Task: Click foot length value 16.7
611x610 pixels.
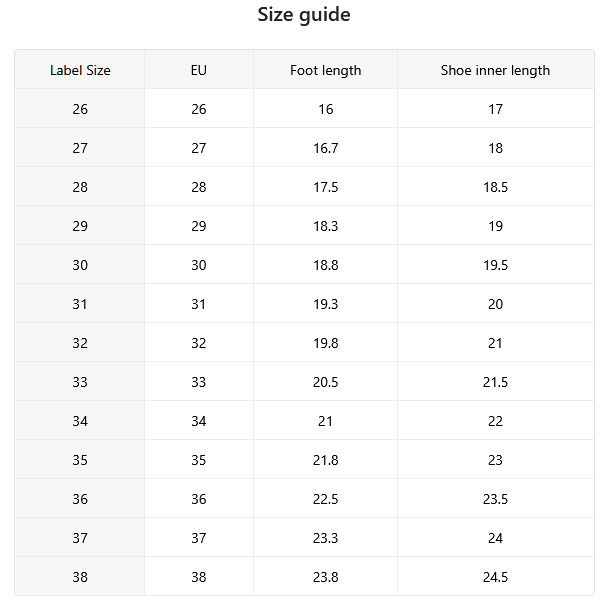Action: pos(326,148)
